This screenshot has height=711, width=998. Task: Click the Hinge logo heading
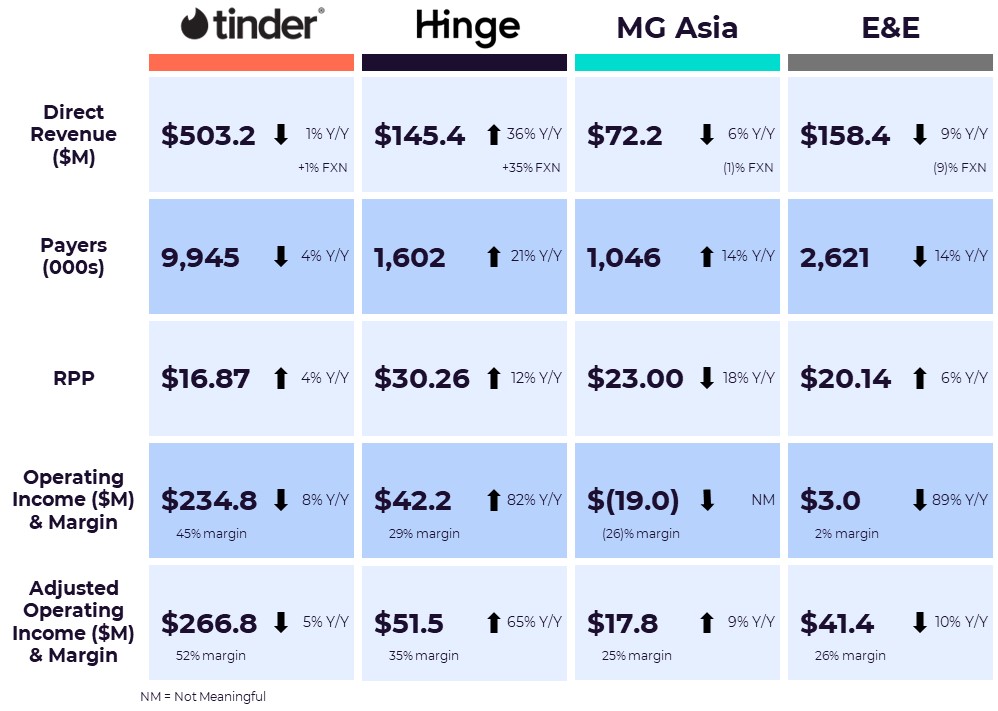pyautogui.click(x=468, y=28)
